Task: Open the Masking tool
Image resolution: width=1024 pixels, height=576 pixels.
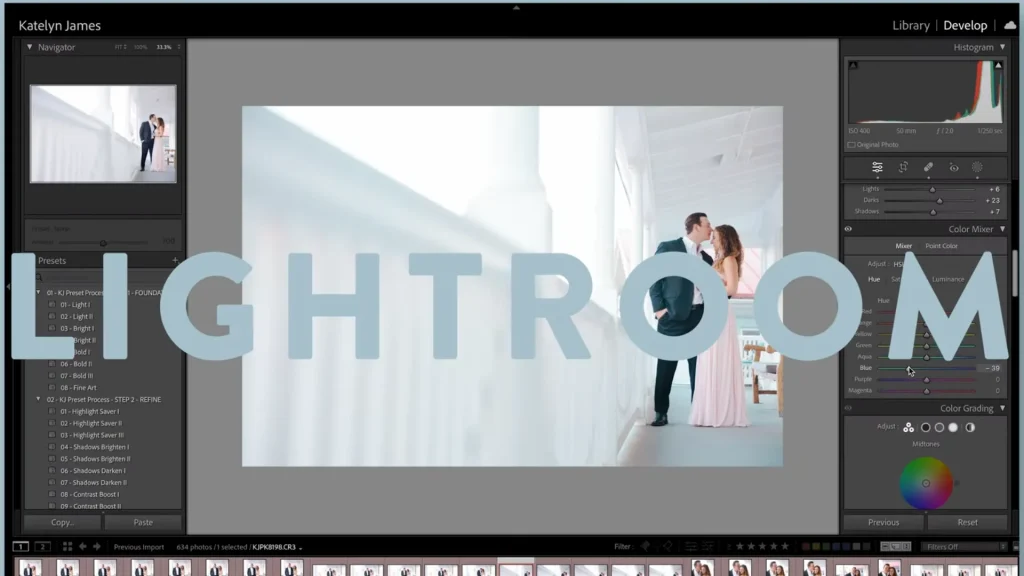Action: point(977,167)
